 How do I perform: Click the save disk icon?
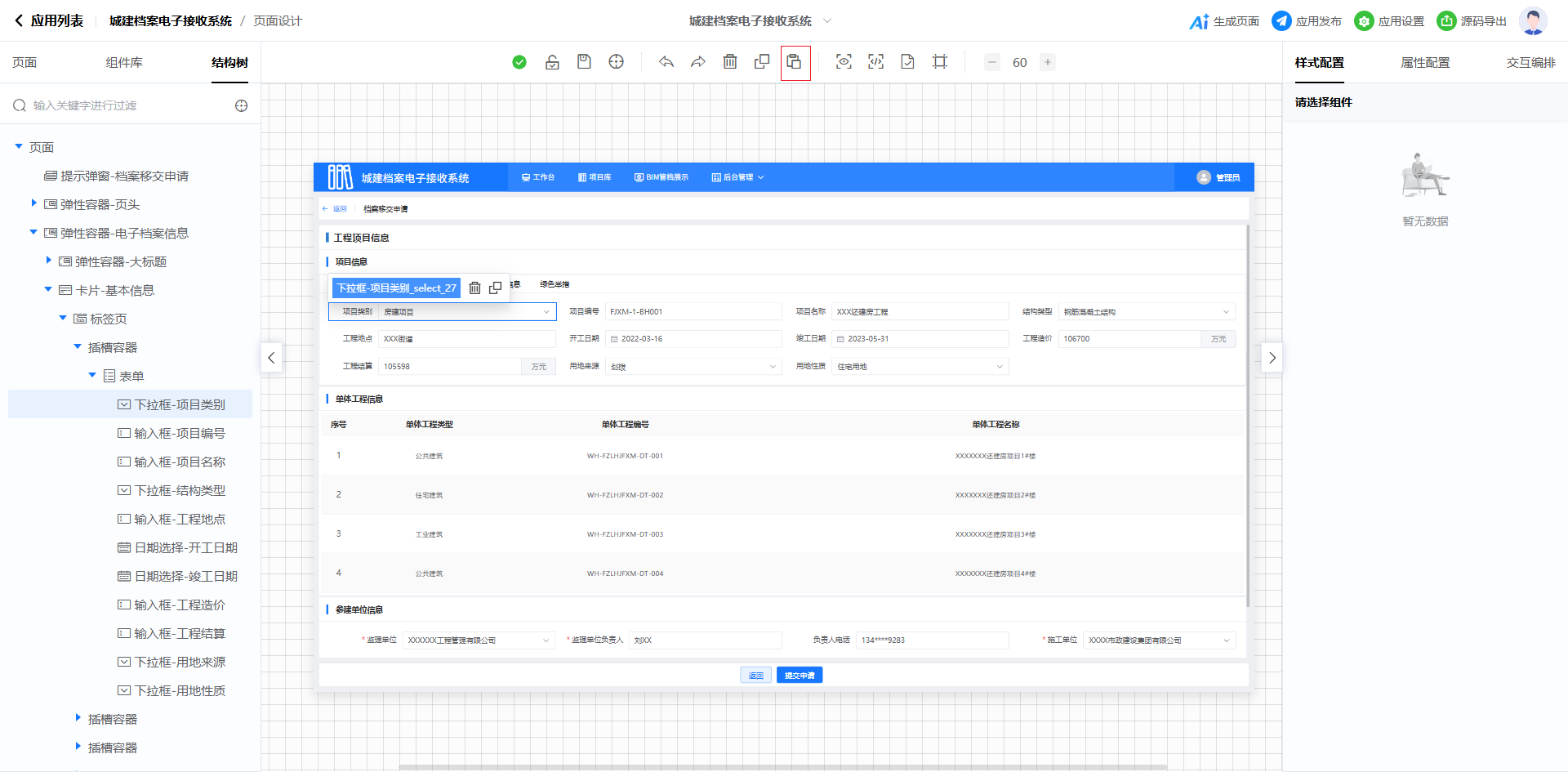[x=584, y=62]
